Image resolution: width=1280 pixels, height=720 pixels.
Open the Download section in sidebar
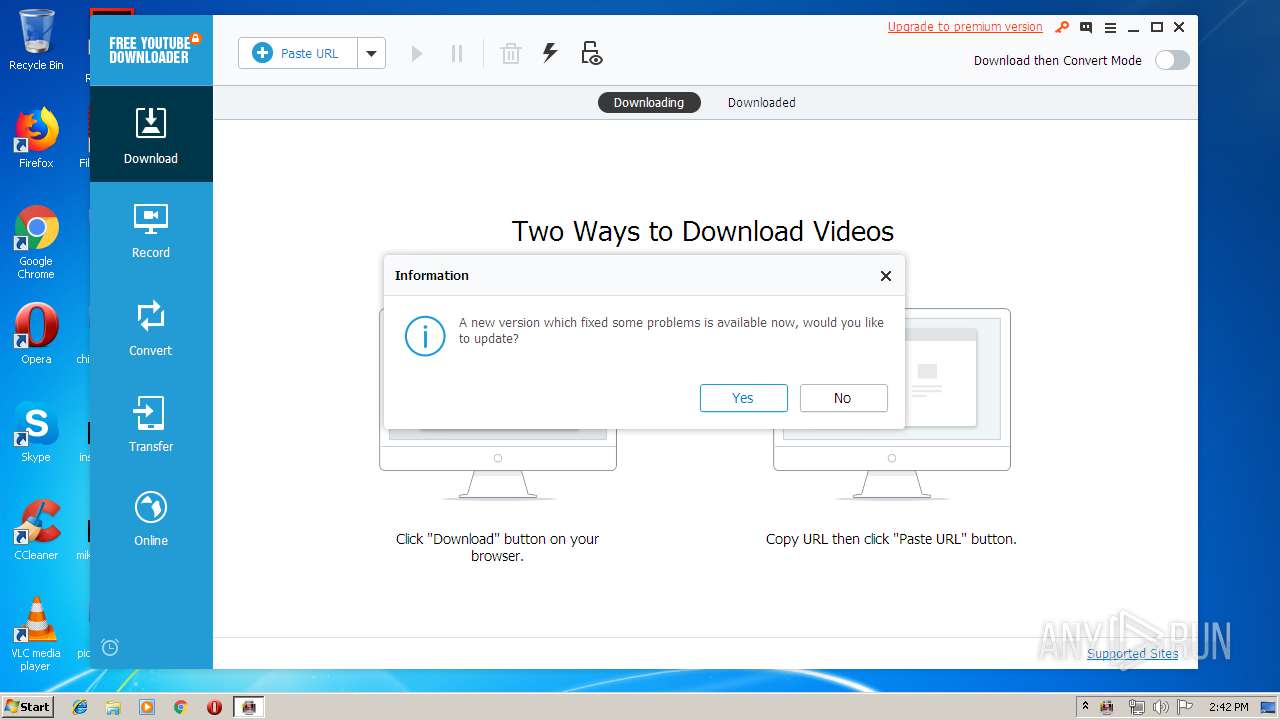coord(151,134)
